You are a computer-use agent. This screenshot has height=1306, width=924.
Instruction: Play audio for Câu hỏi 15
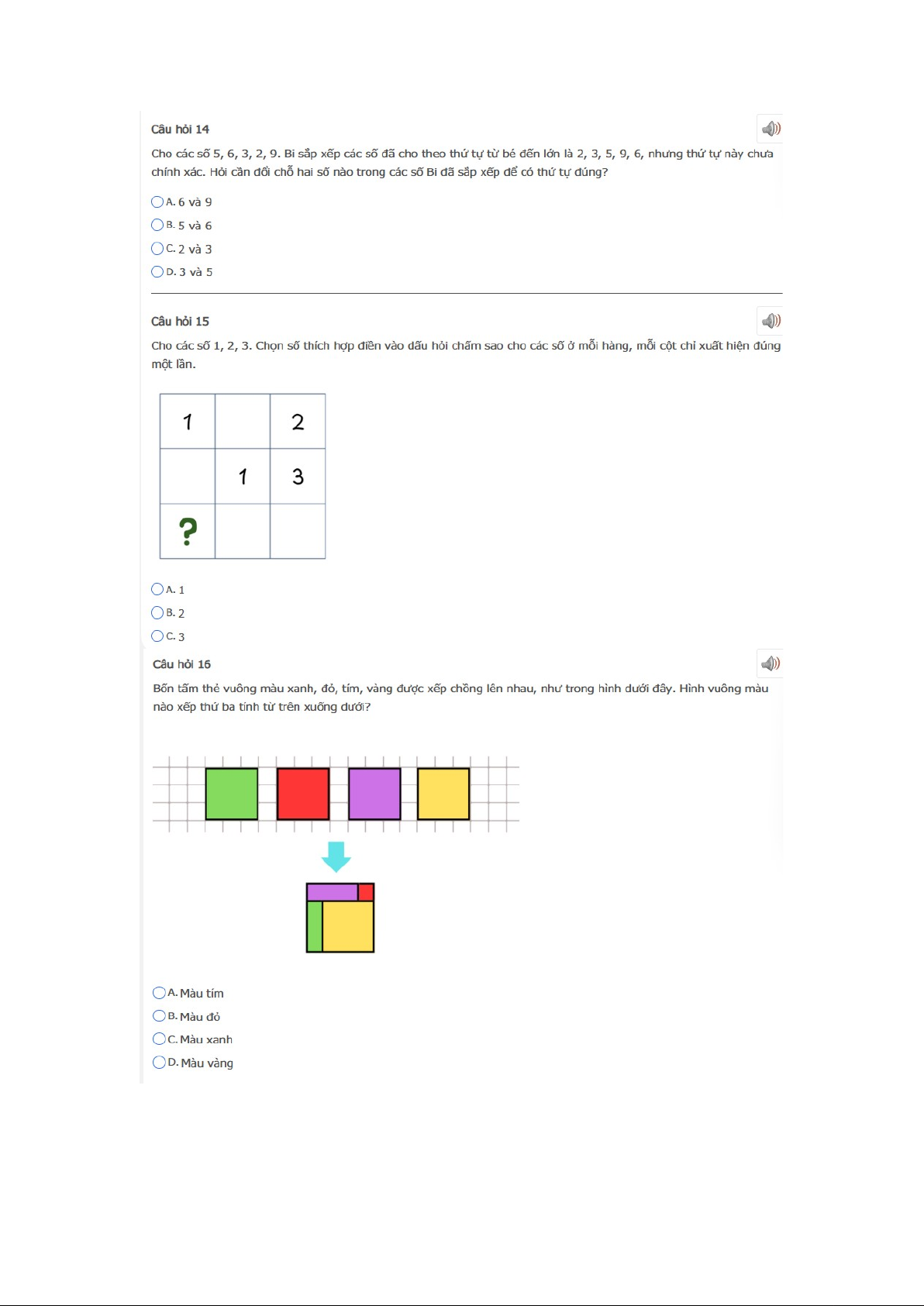771,321
